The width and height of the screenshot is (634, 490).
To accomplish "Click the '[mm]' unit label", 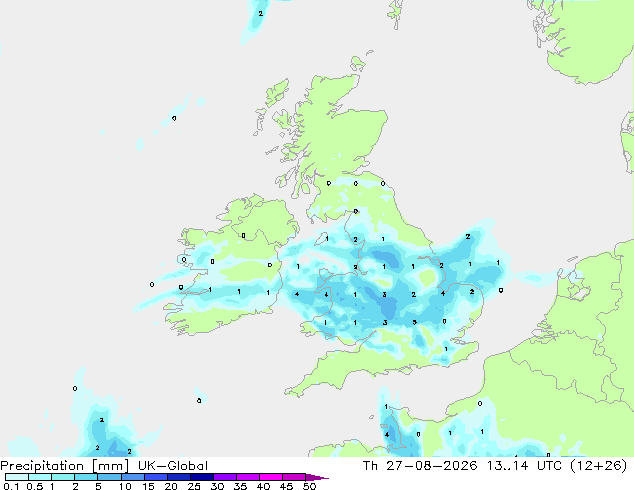I will pos(110,466).
